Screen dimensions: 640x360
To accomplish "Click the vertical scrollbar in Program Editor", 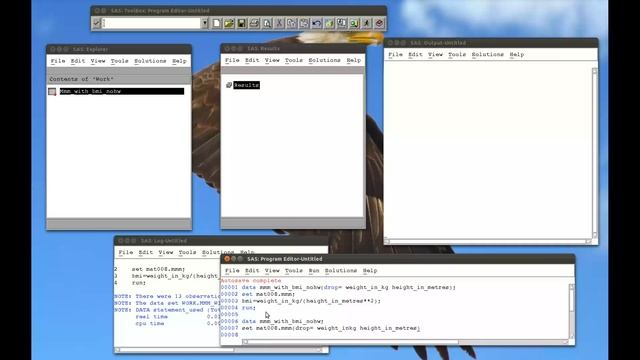I will point(571,311).
